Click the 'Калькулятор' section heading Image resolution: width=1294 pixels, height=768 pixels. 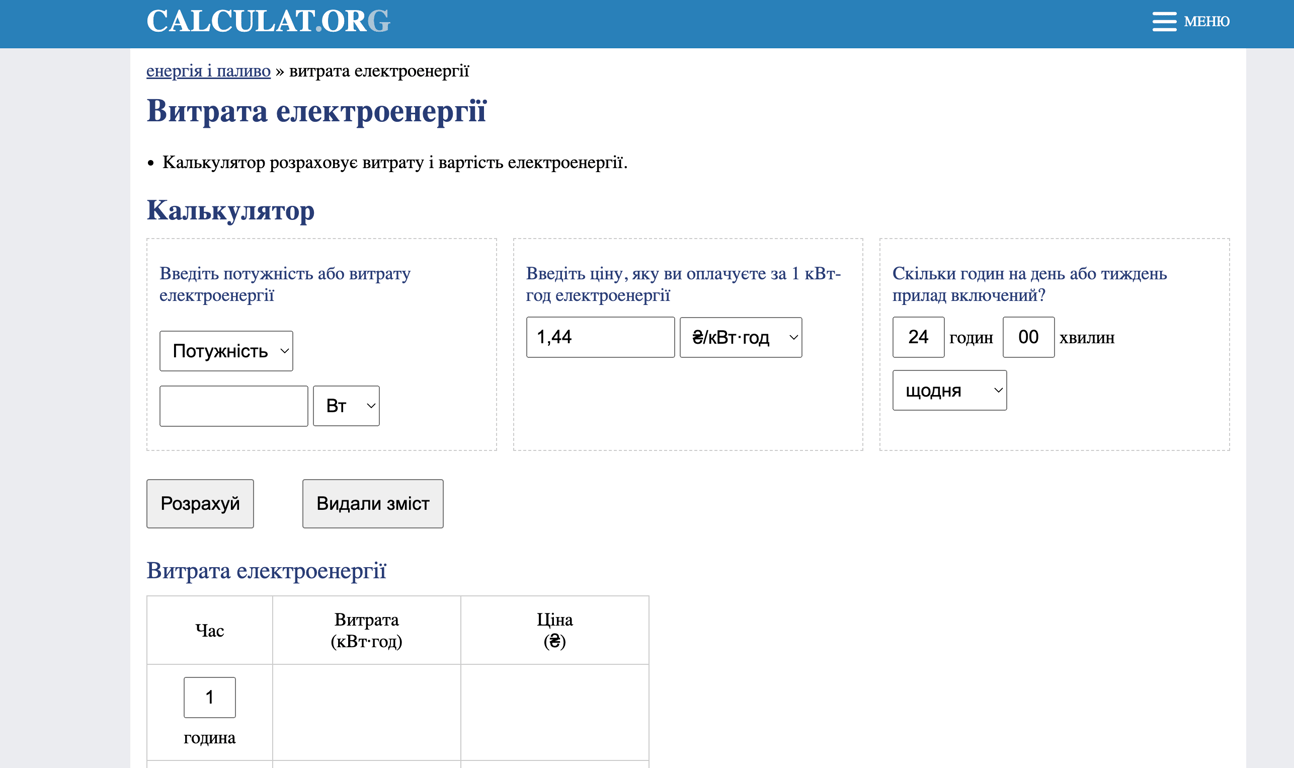(x=230, y=210)
